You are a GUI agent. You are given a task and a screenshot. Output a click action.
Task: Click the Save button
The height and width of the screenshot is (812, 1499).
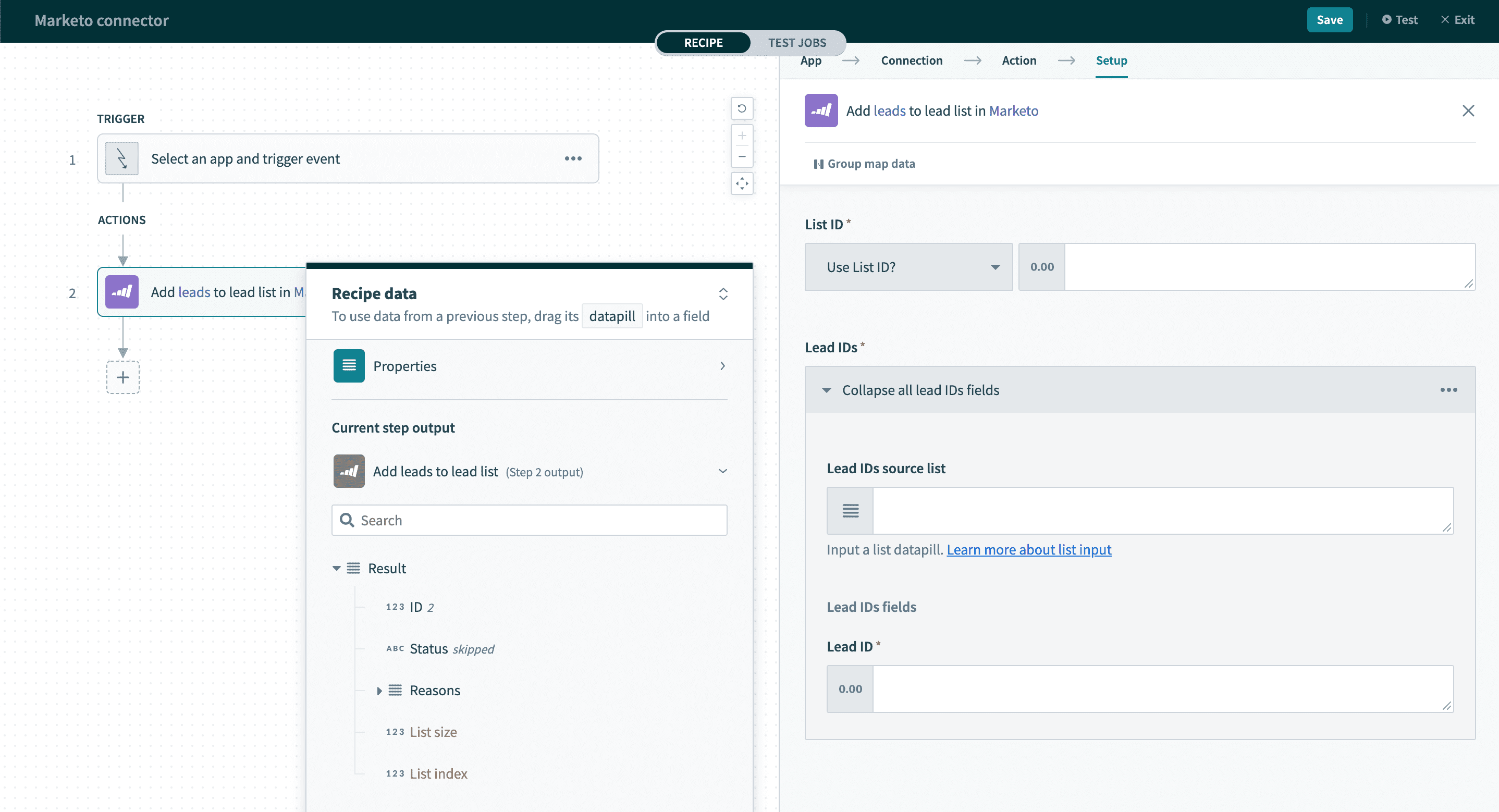tap(1330, 19)
